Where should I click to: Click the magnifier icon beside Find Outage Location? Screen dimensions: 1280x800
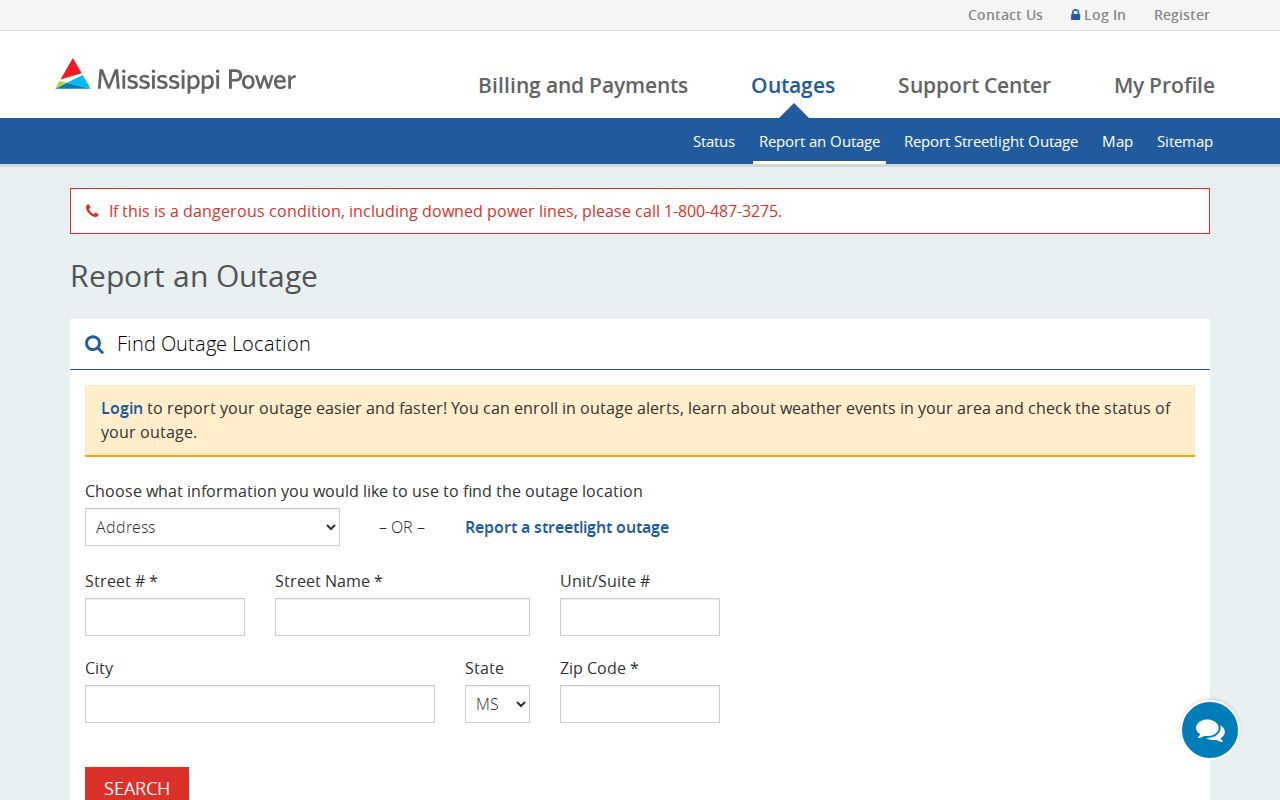[95, 344]
